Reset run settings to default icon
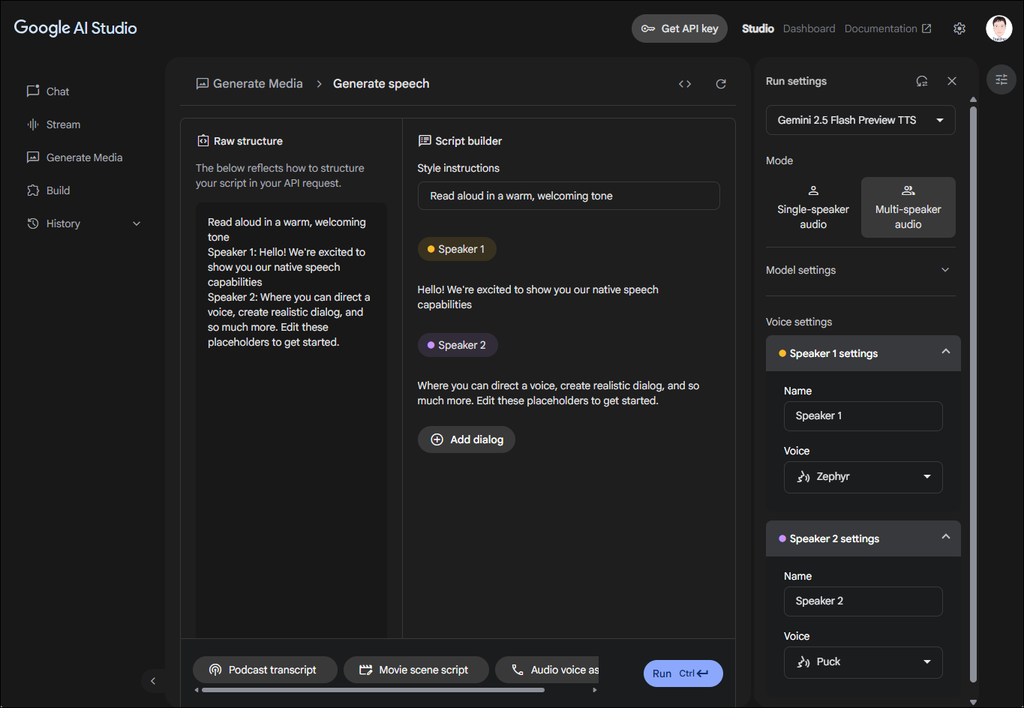 click(921, 81)
